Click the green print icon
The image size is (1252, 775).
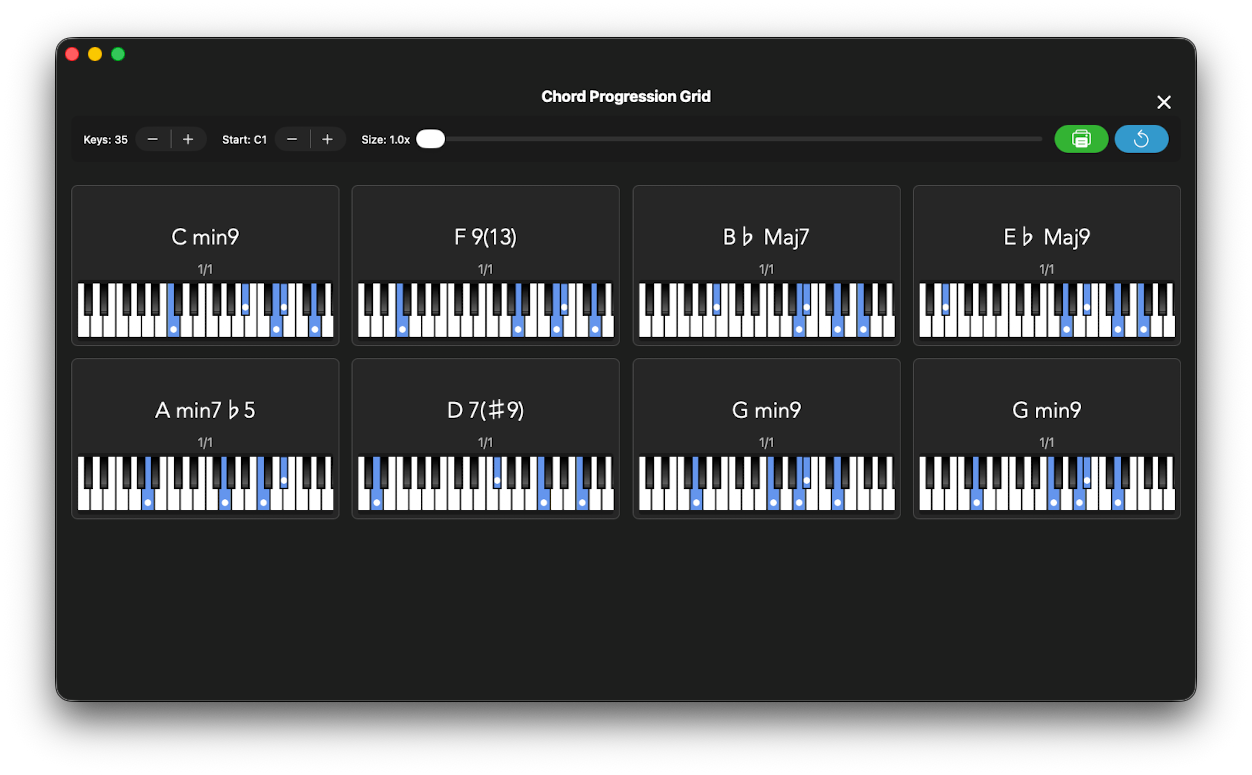click(1081, 139)
